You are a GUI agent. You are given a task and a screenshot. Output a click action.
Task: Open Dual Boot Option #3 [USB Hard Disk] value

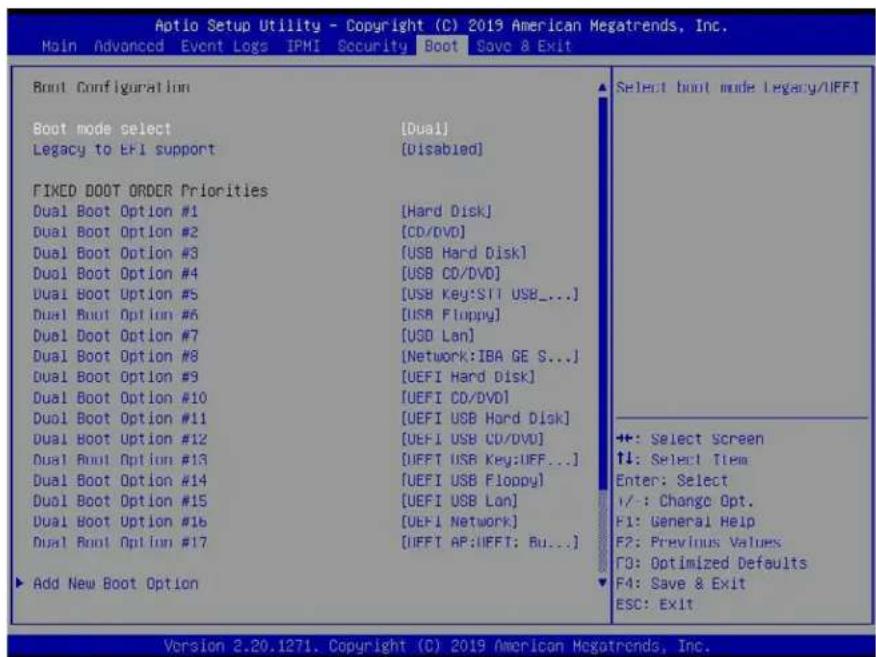click(x=464, y=253)
